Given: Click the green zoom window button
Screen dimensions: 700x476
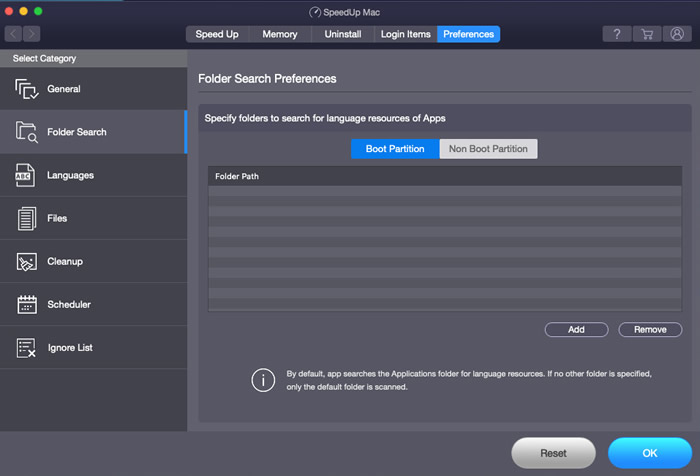Looking at the screenshot, I should coord(38,11).
